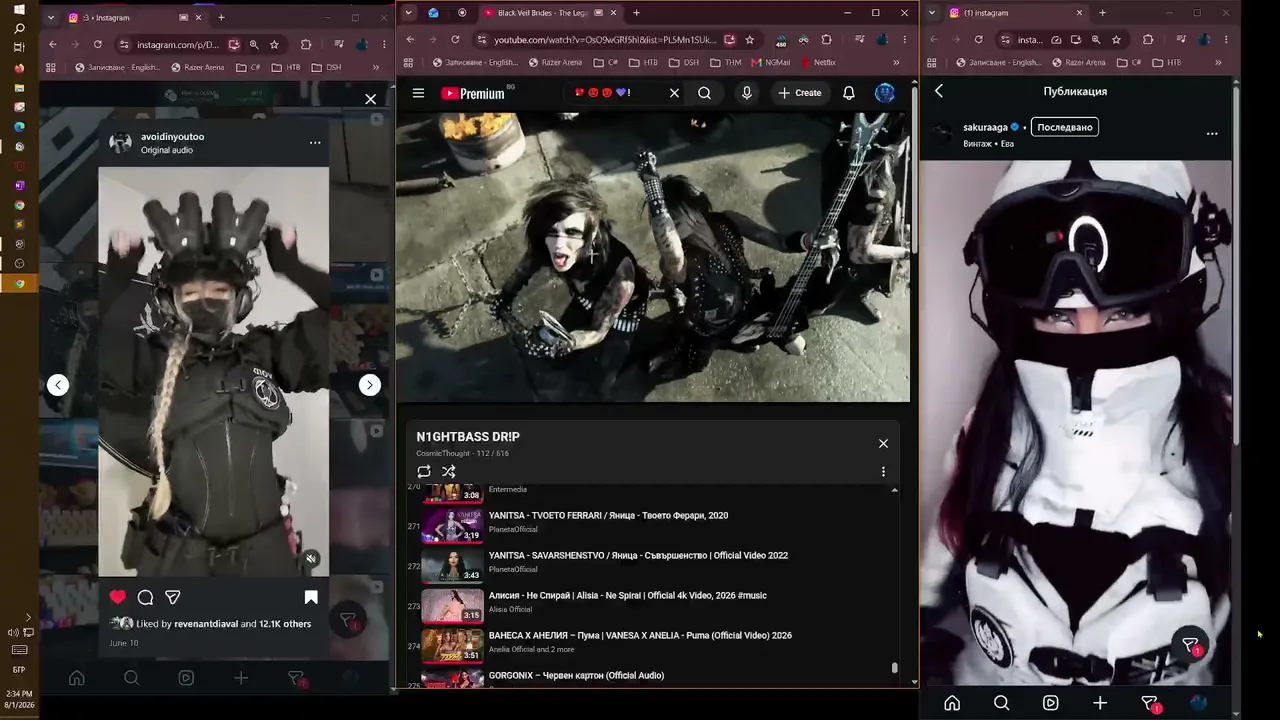Close the avoidinyoutoo post overlay
The width and height of the screenshot is (1280, 720).
pyautogui.click(x=370, y=99)
